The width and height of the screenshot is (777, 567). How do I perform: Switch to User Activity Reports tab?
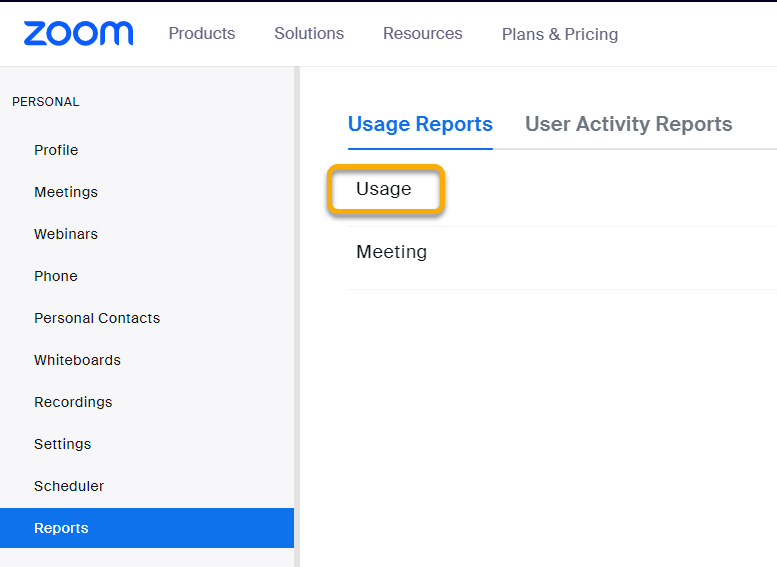click(x=628, y=124)
